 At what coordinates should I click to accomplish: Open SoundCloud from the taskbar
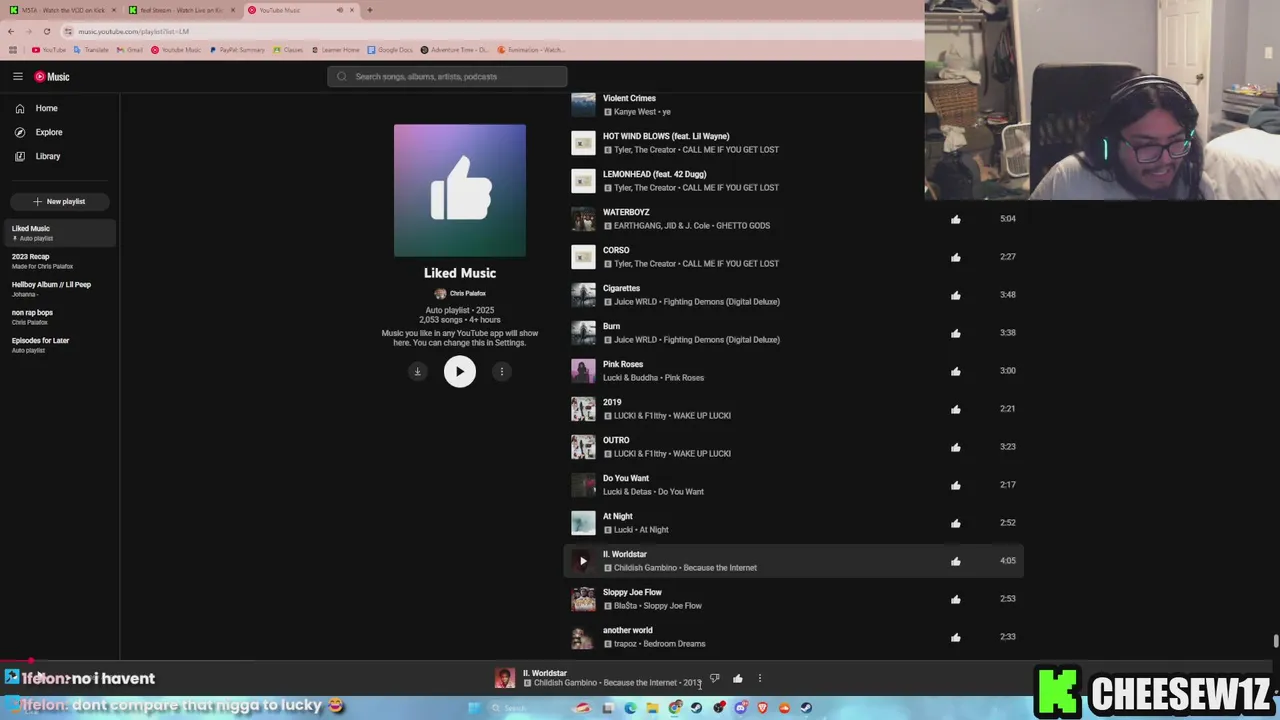coord(785,708)
